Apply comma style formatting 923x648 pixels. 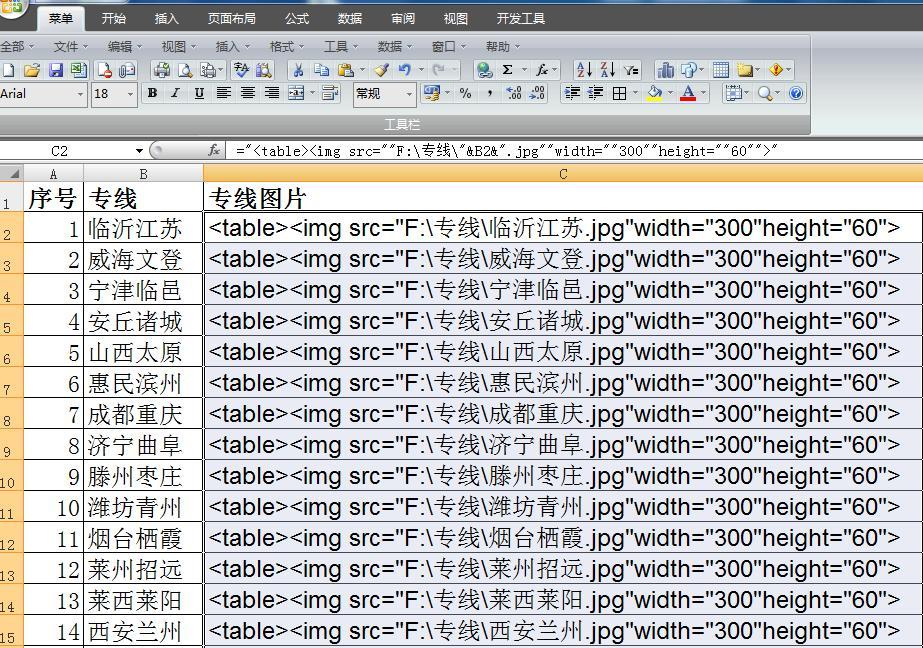[489, 93]
